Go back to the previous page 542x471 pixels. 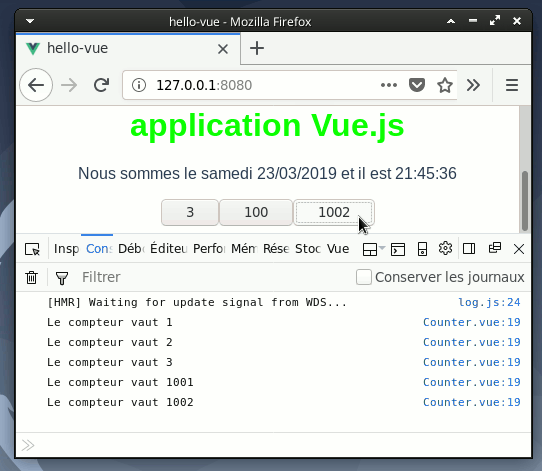pos(36,85)
